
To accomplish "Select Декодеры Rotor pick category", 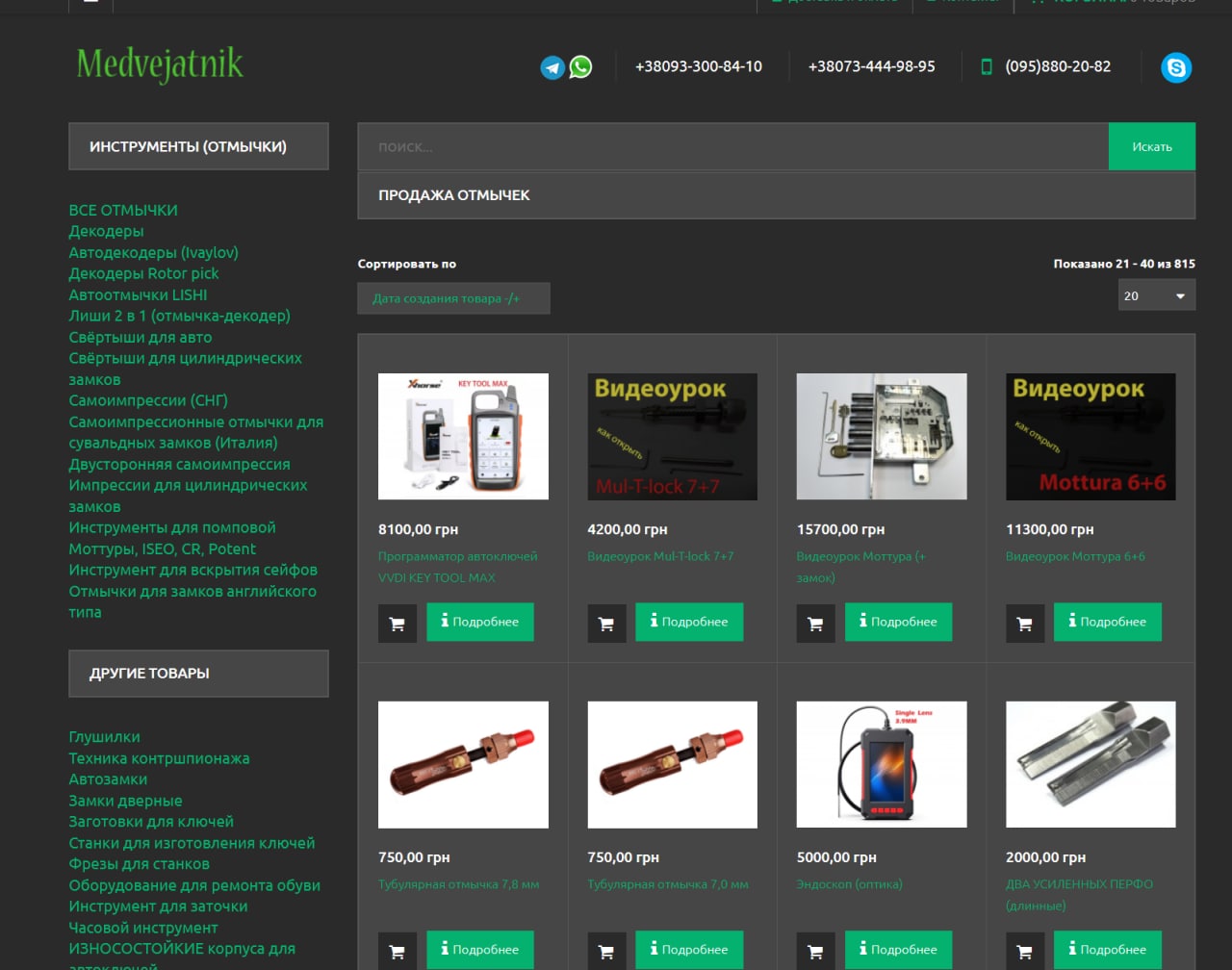I will tap(143, 273).
